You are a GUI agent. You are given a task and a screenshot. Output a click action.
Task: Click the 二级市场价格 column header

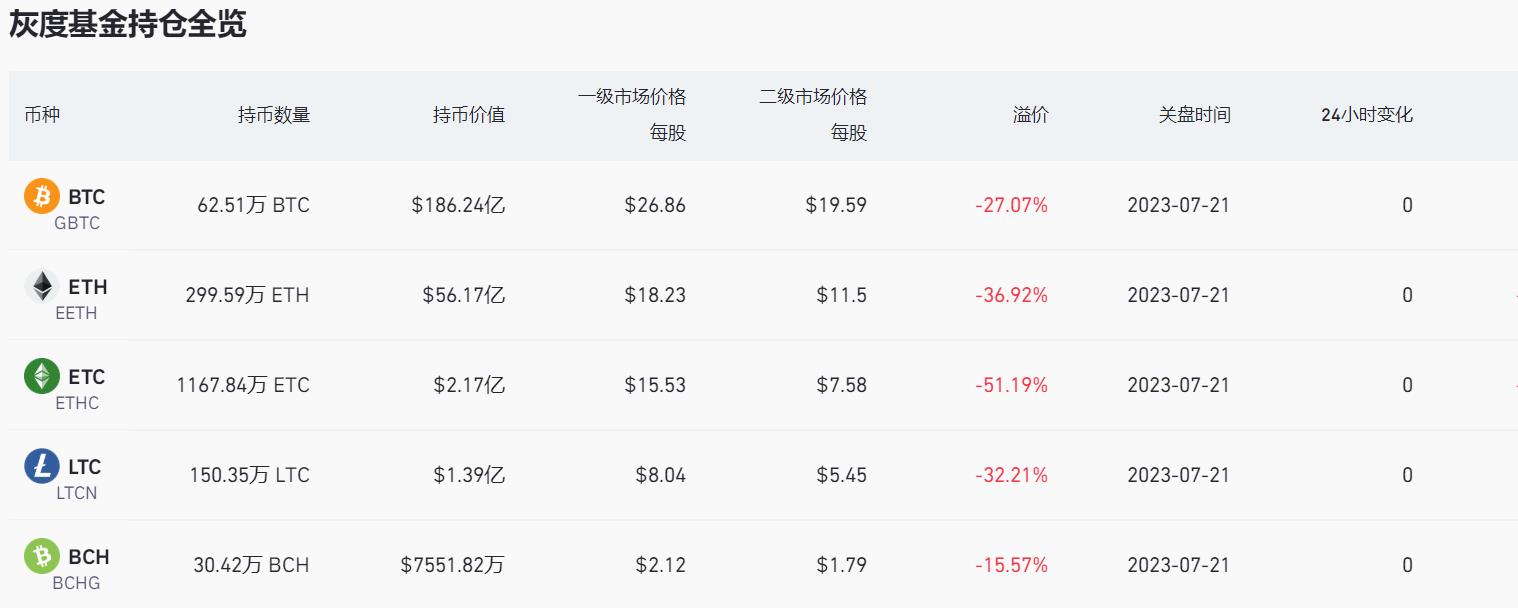(813, 97)
